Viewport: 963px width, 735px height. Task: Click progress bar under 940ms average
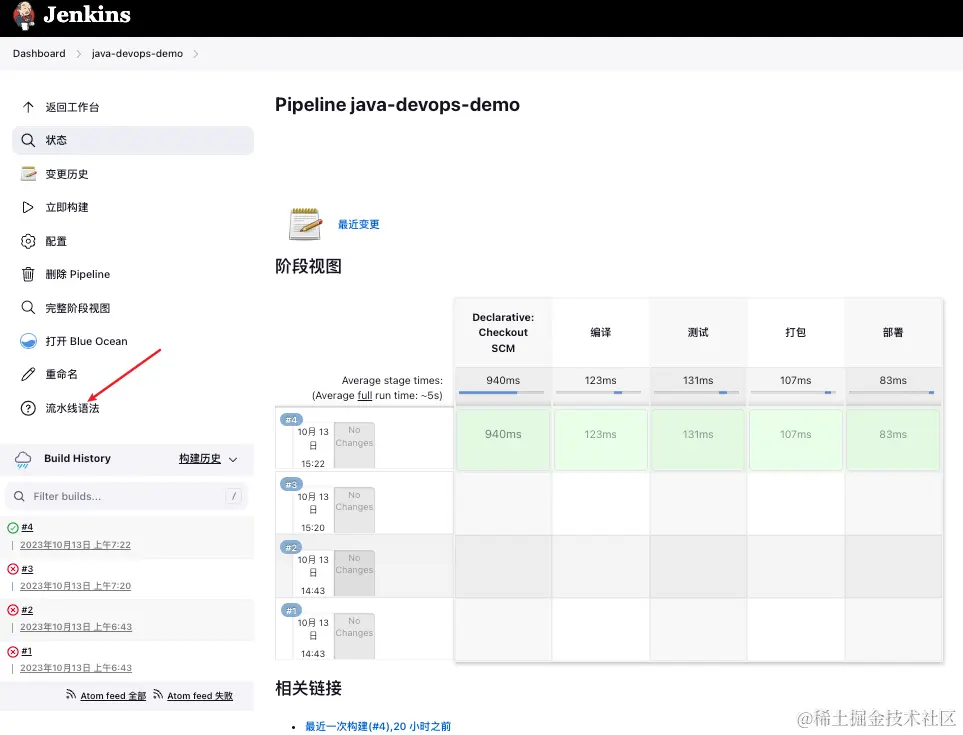501,392
